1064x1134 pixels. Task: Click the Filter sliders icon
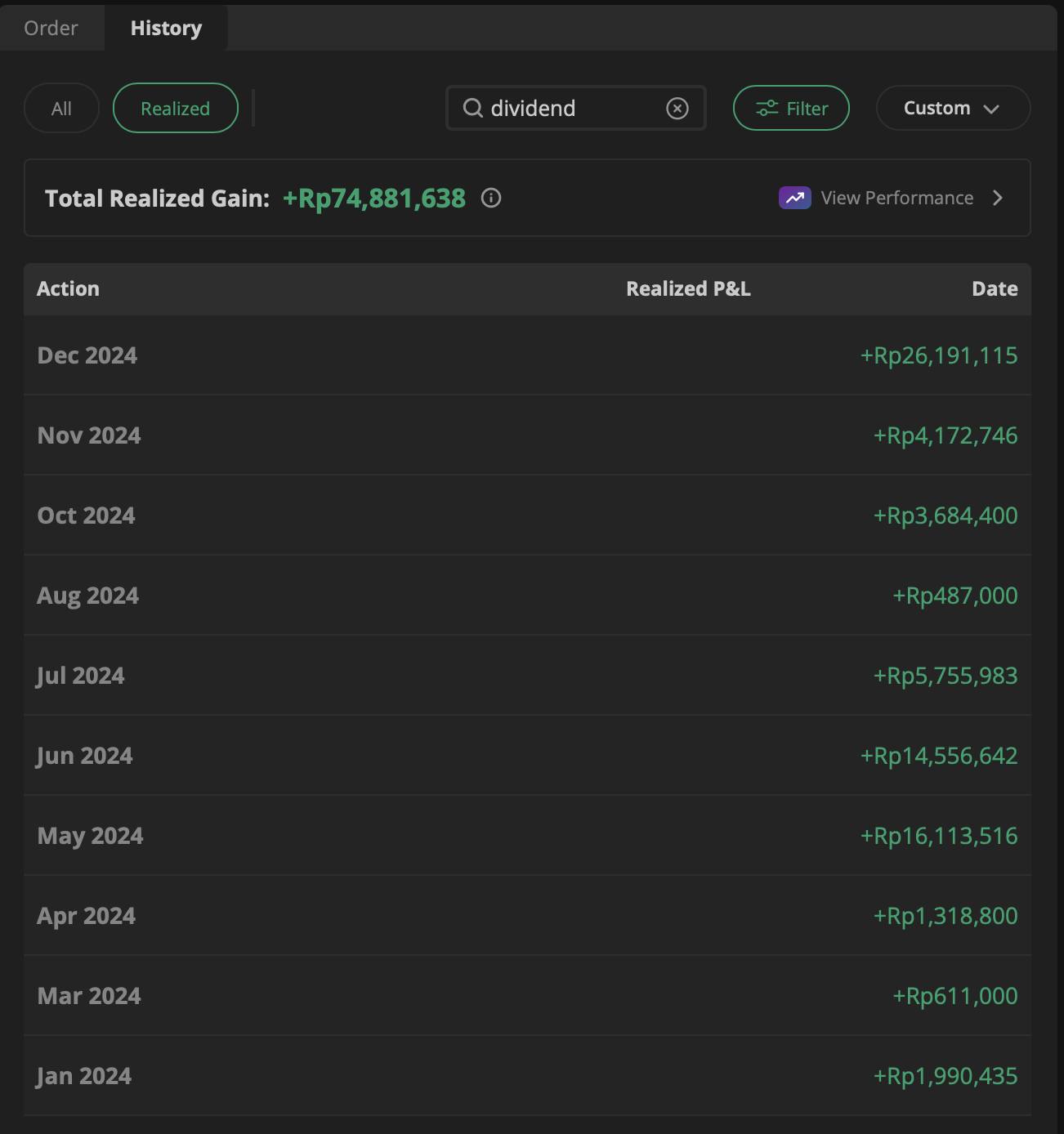(767, 109)
